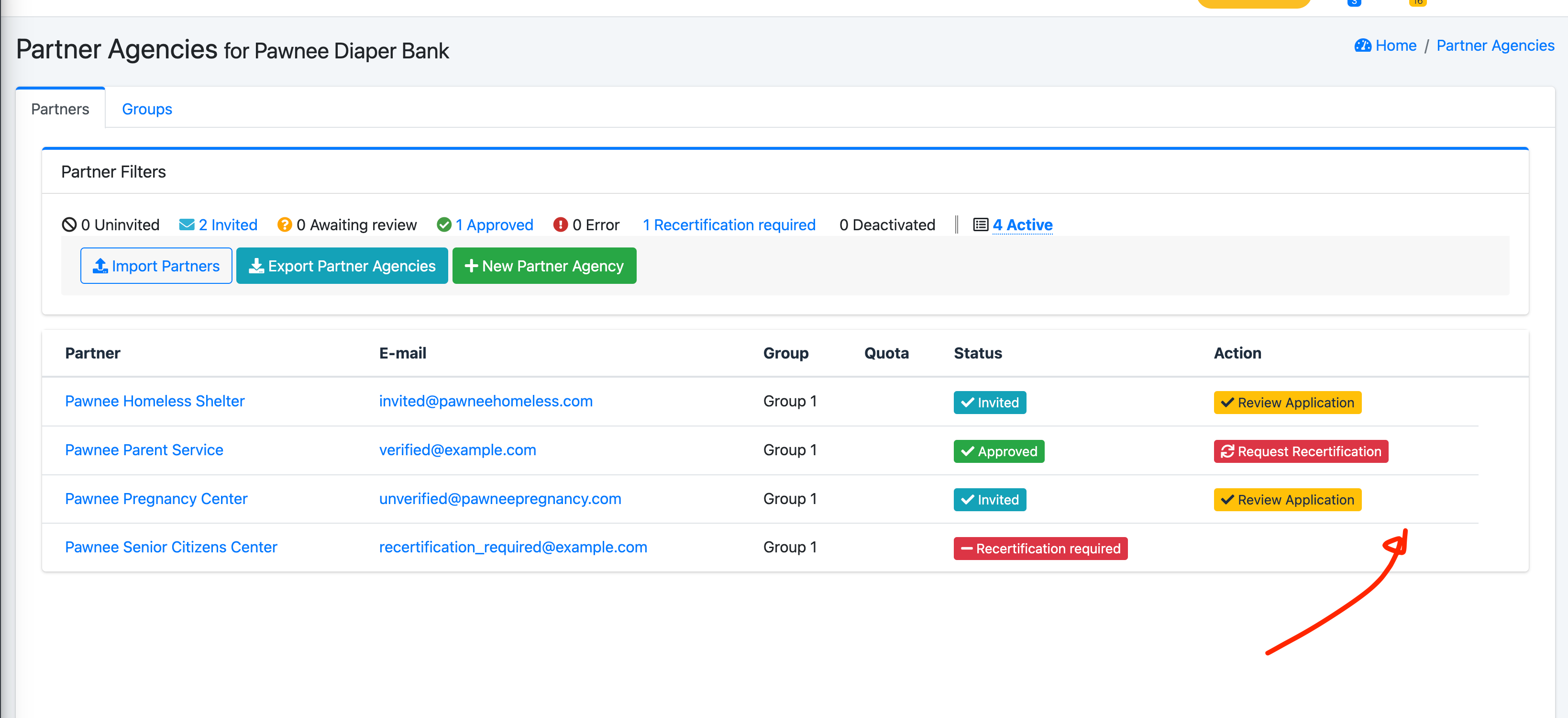
Task: Click verified@example.com email link
Action: (x=457, y=450)
